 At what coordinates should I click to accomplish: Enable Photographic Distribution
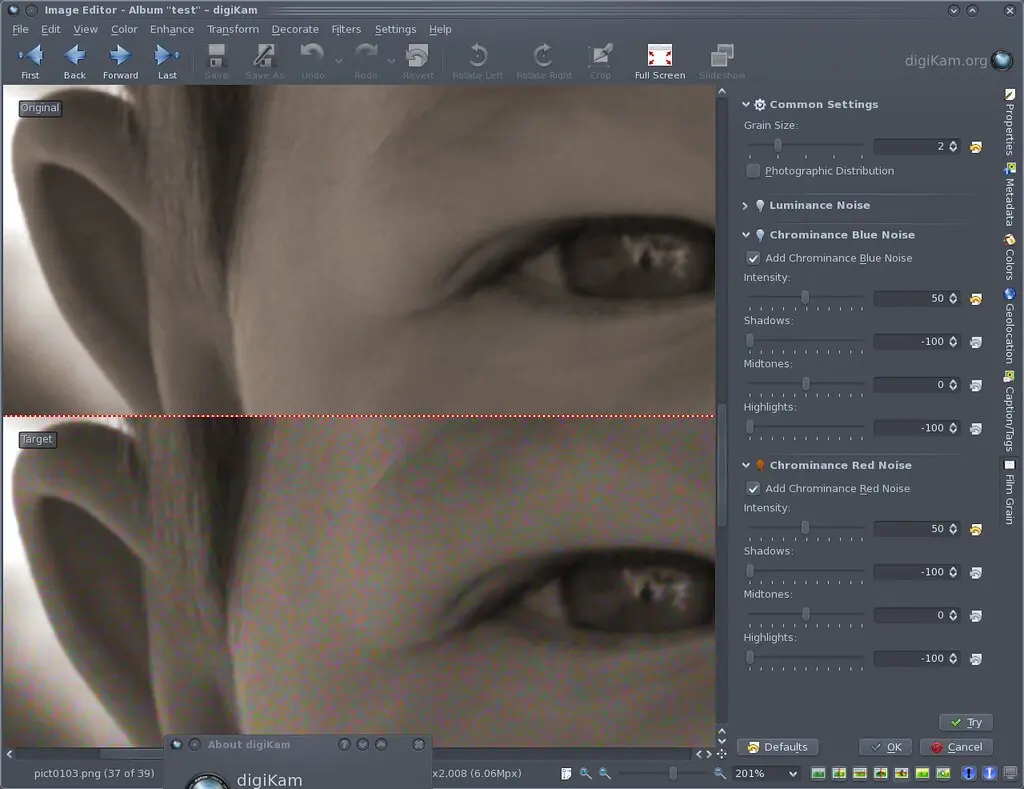pyautogui.click(x=751, y=170)
